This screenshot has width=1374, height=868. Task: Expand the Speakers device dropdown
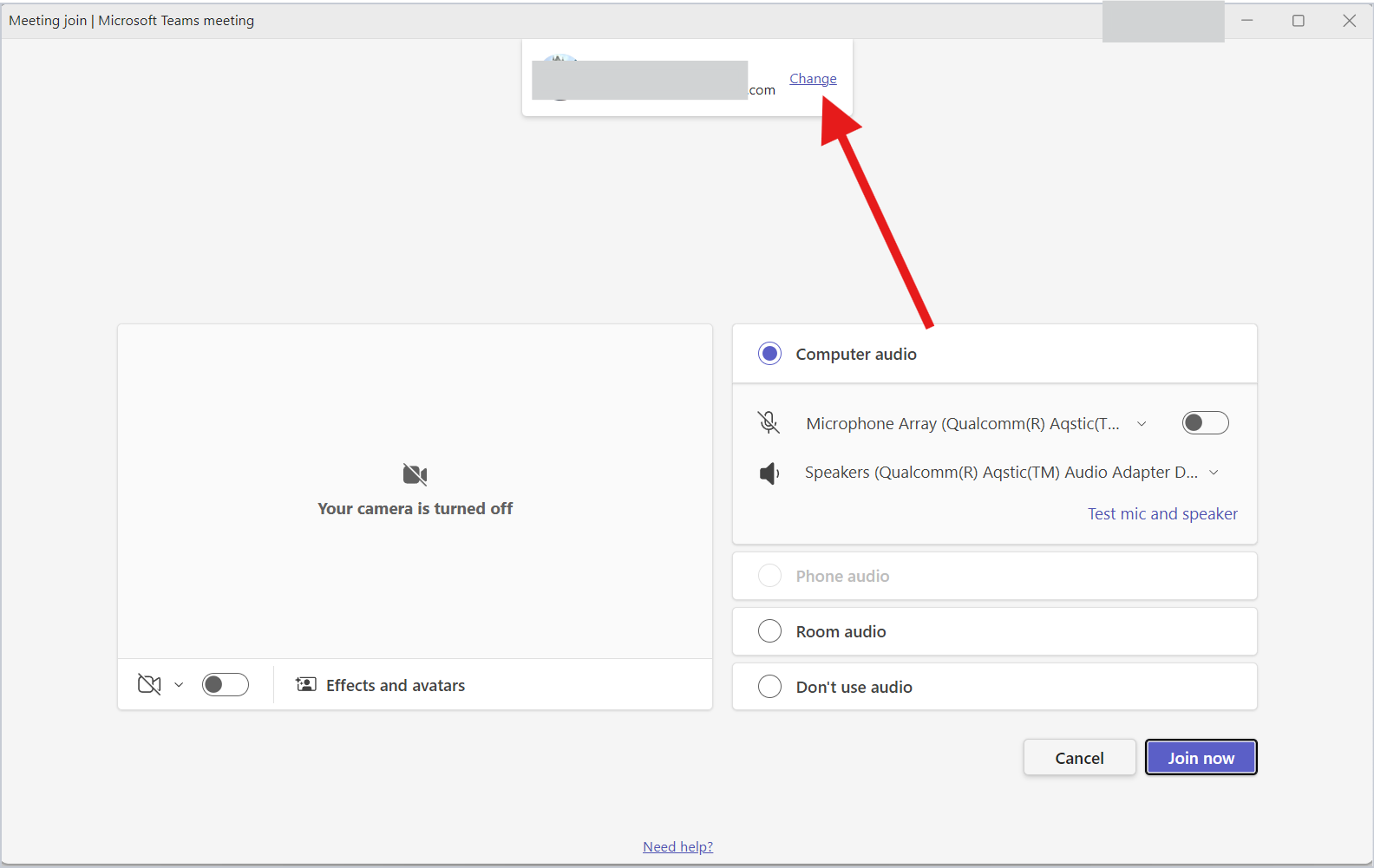point(1214,473)
